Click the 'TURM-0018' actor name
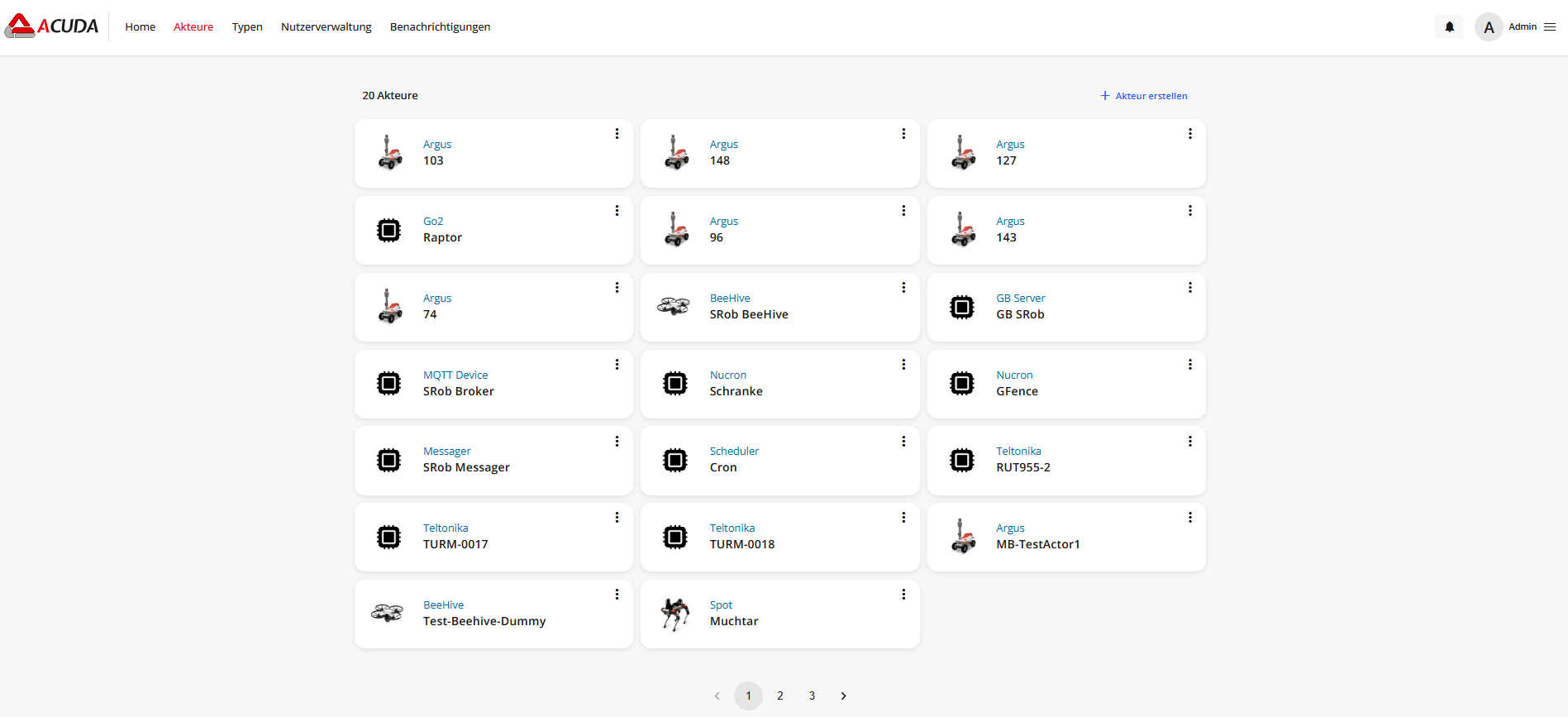Screen dimensions: 1568x717 [742, 544]
